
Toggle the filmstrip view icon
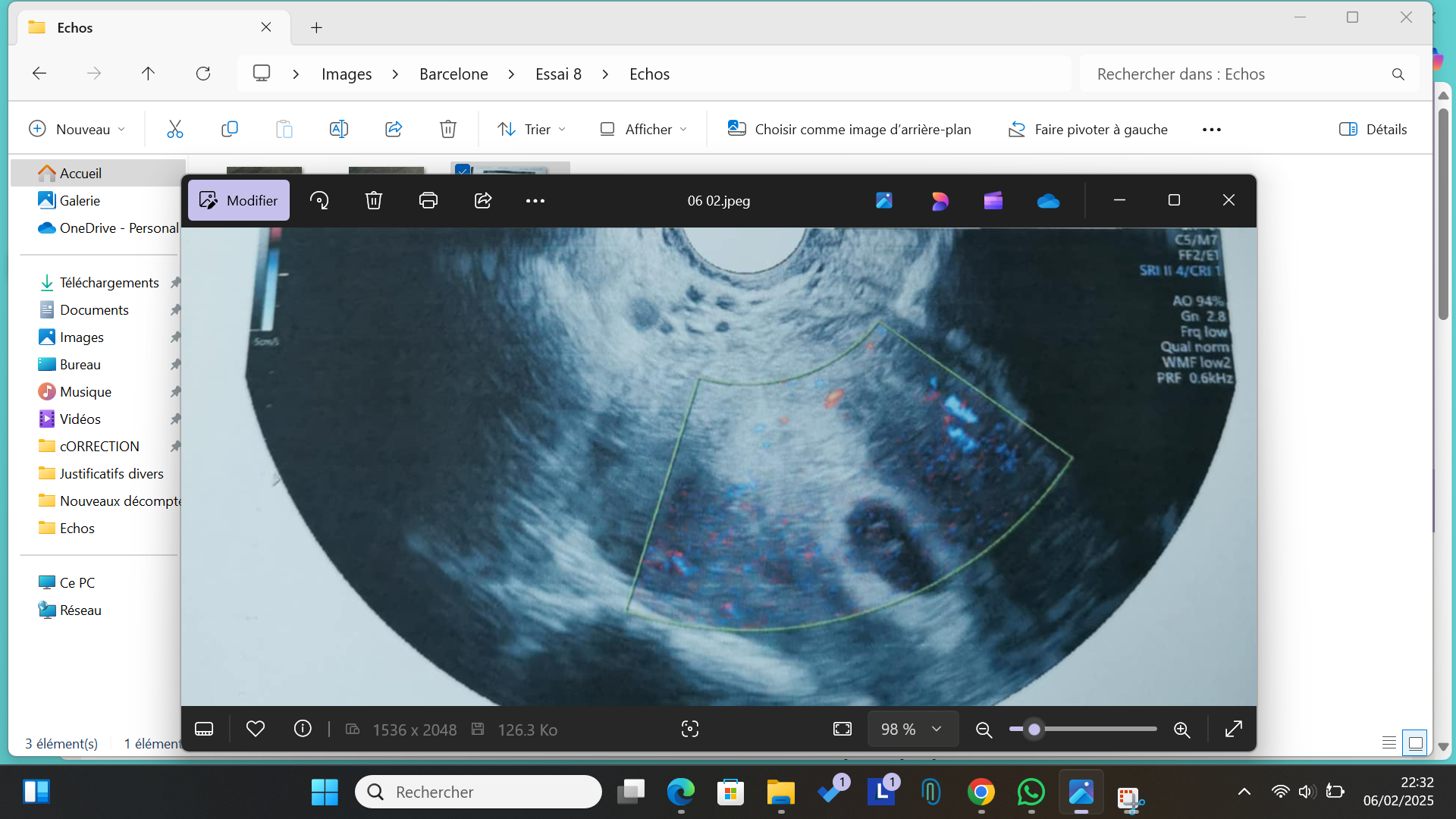tap(204, 729)
